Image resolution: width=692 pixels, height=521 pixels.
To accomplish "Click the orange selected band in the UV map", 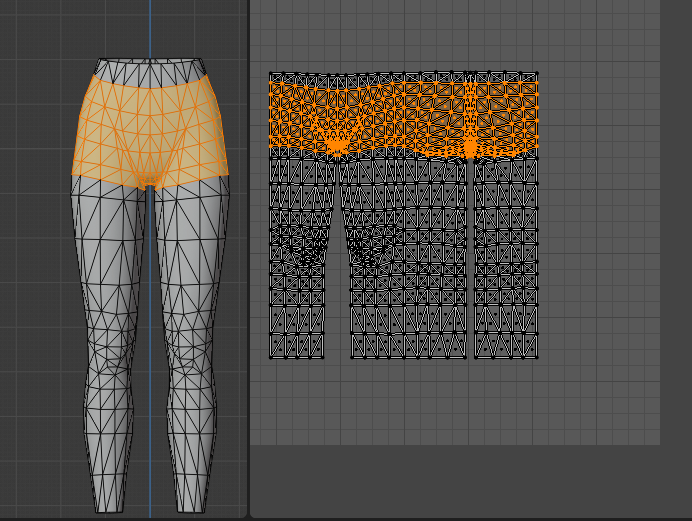I will point(404,117).
